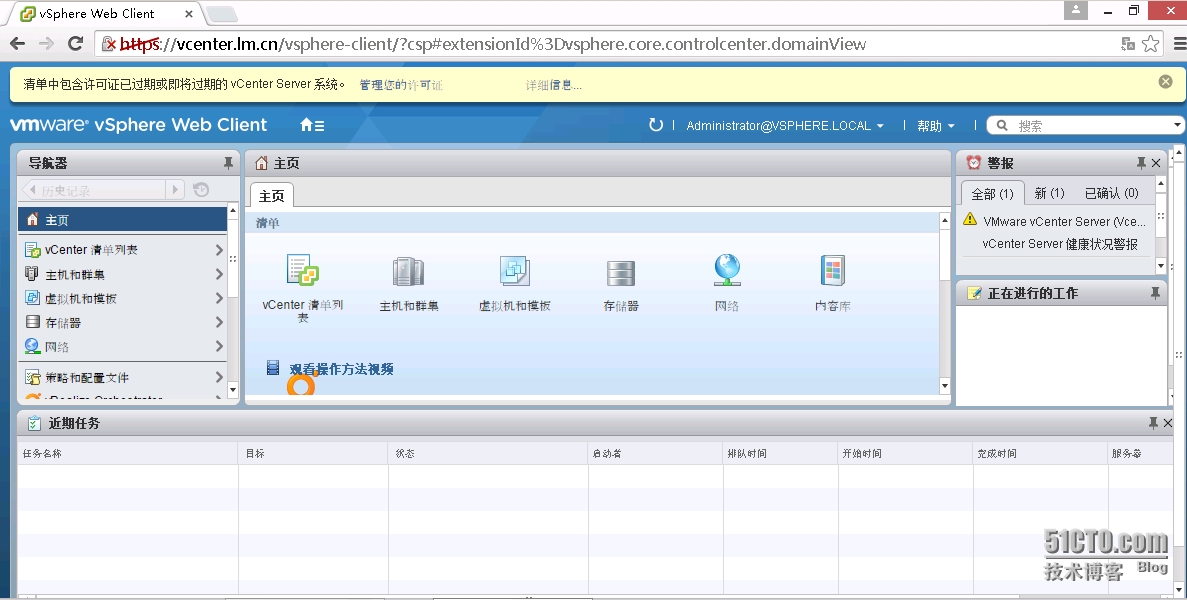
Task: Toggle the pin on the 导航器 panel
Action: click(229, 162)
